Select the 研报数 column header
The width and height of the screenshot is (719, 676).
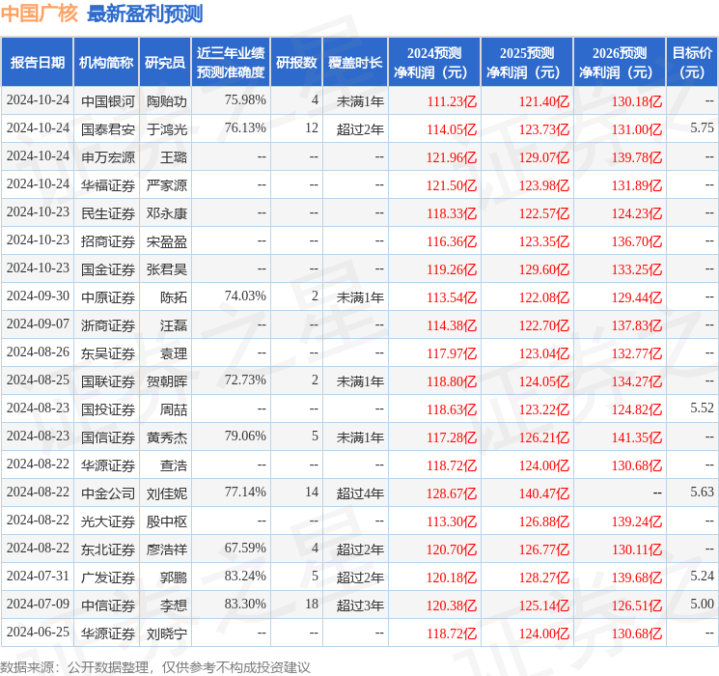tap(296, 62)
